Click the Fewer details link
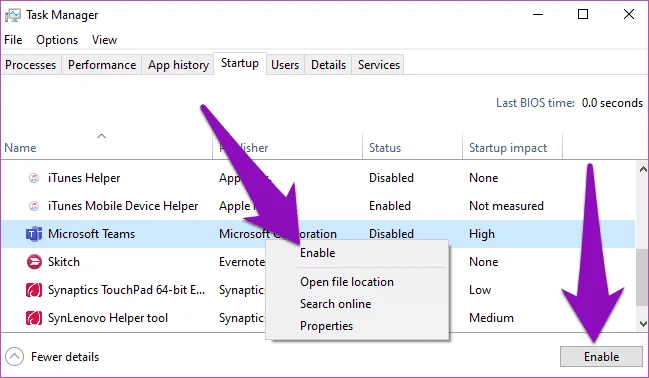Image resolution: width=649 pixels, height=378 pixels. click(x=65, y=357)
